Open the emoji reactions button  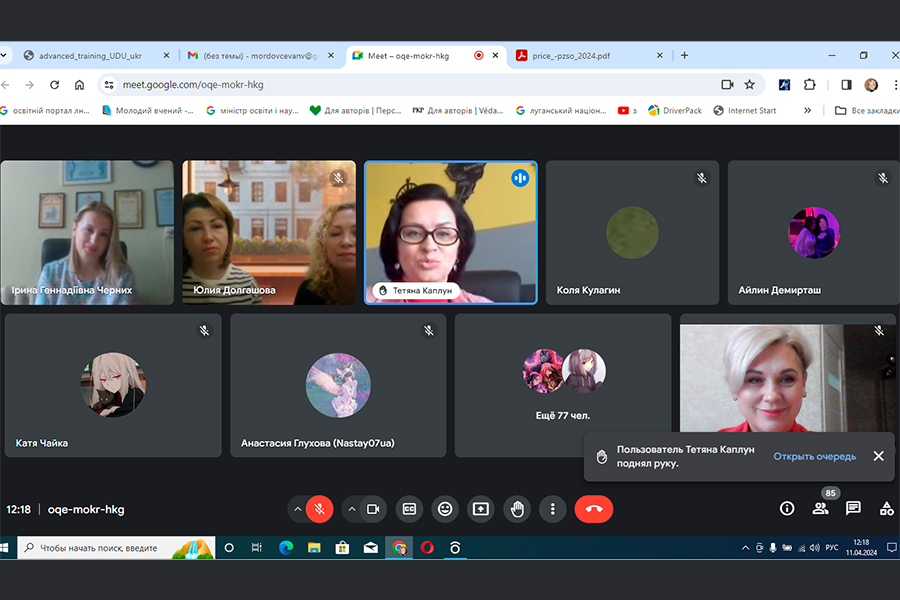click(x=445, y=509)
